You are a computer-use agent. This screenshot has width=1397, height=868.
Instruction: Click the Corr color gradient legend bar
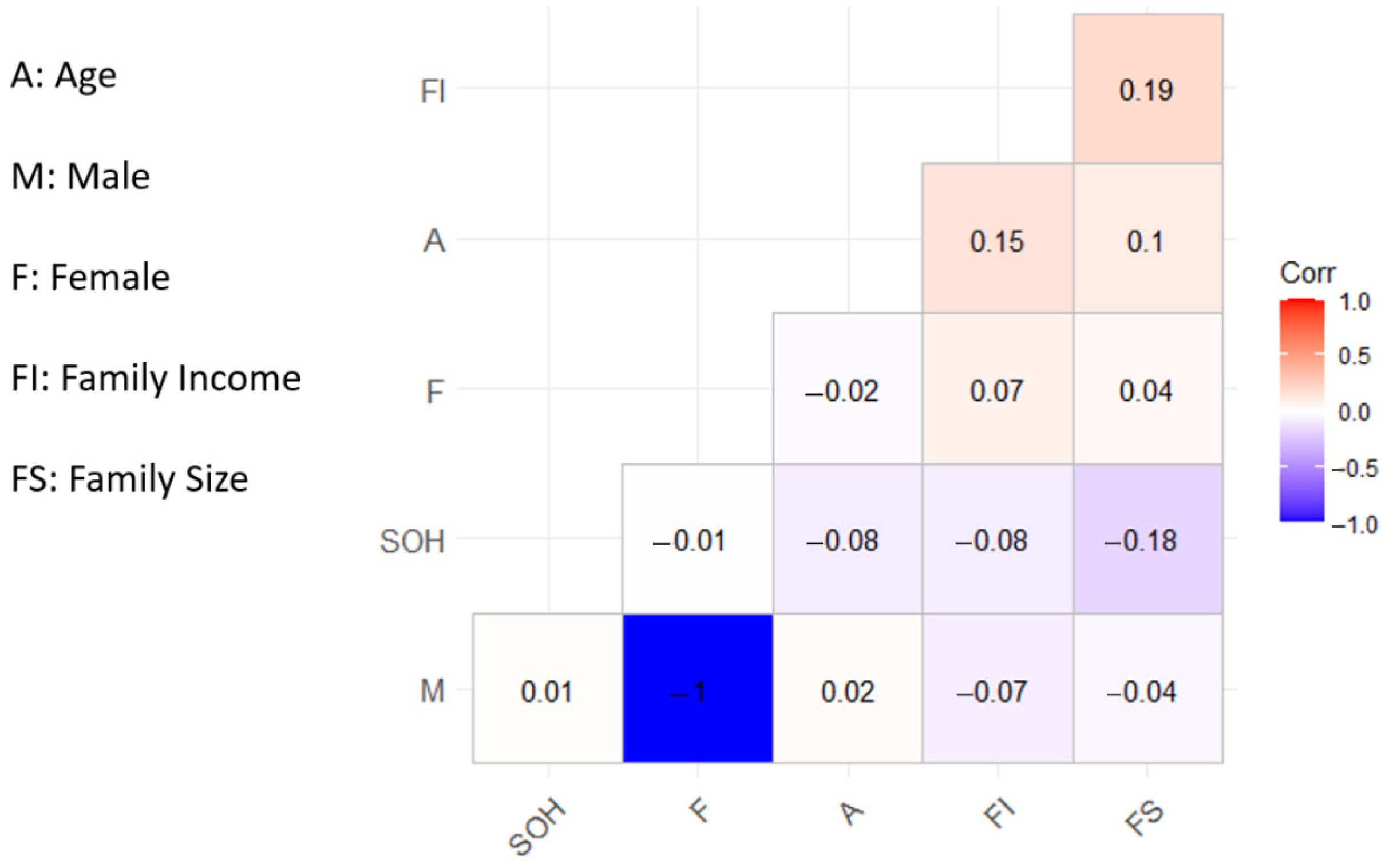pyautogui.click(x=1301, y=410)
